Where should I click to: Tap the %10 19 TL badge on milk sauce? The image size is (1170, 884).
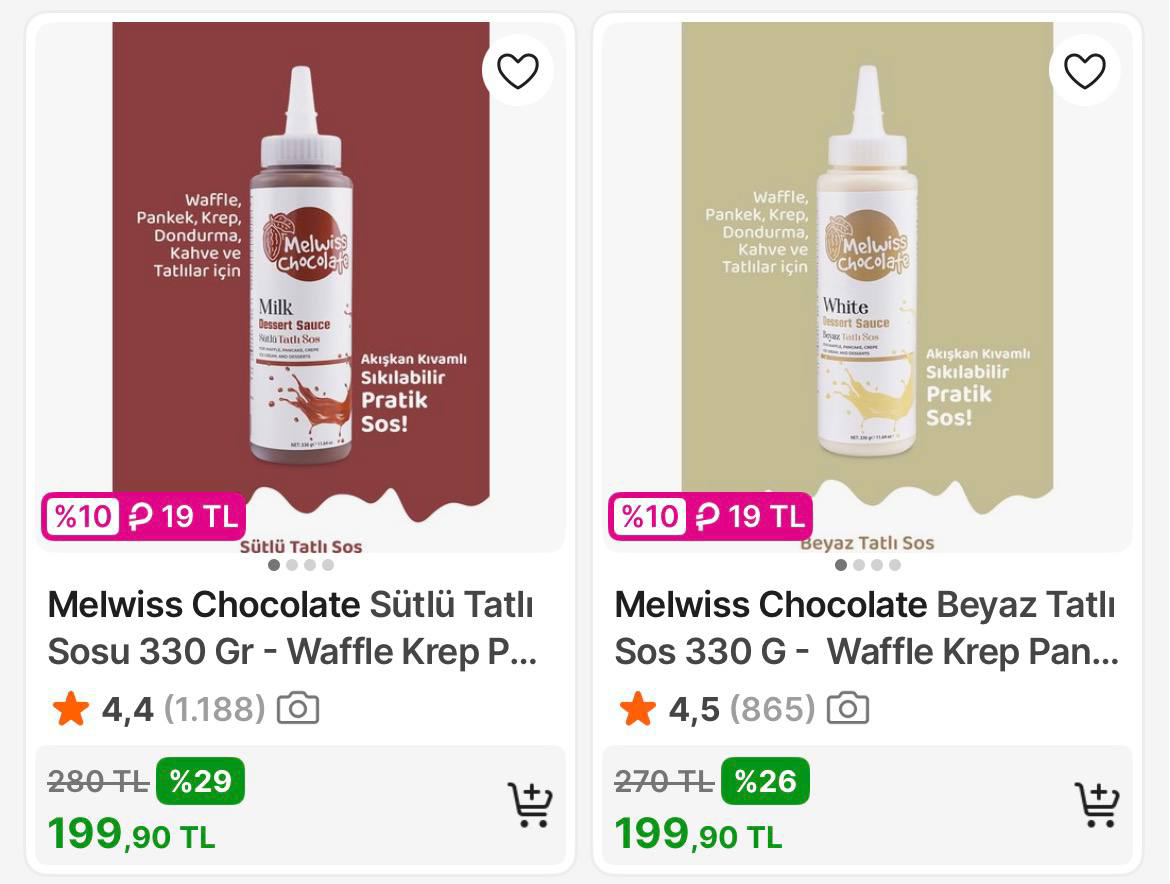tap(143, 517)
